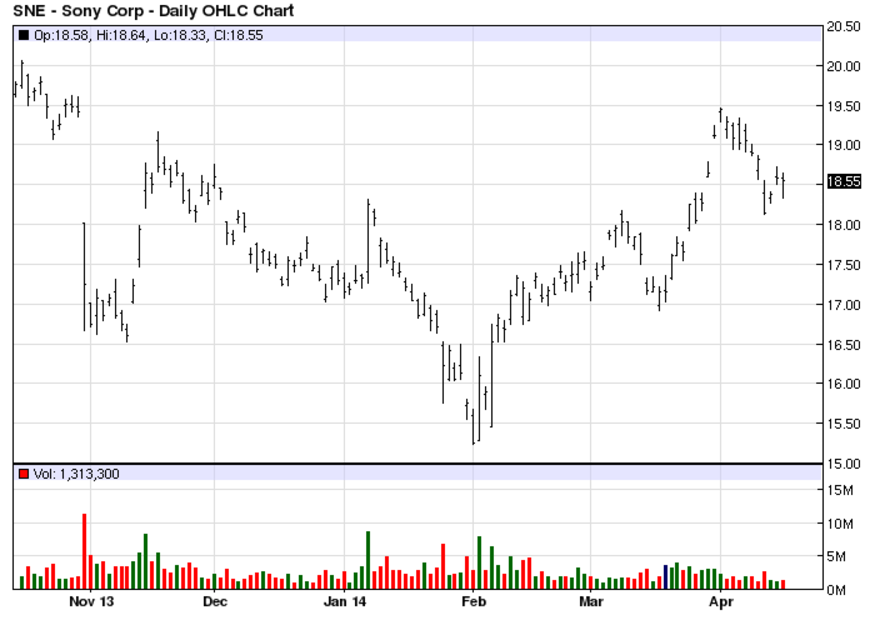
Task: Click the single blue volume bar in late March
Action: click(665, 577)
